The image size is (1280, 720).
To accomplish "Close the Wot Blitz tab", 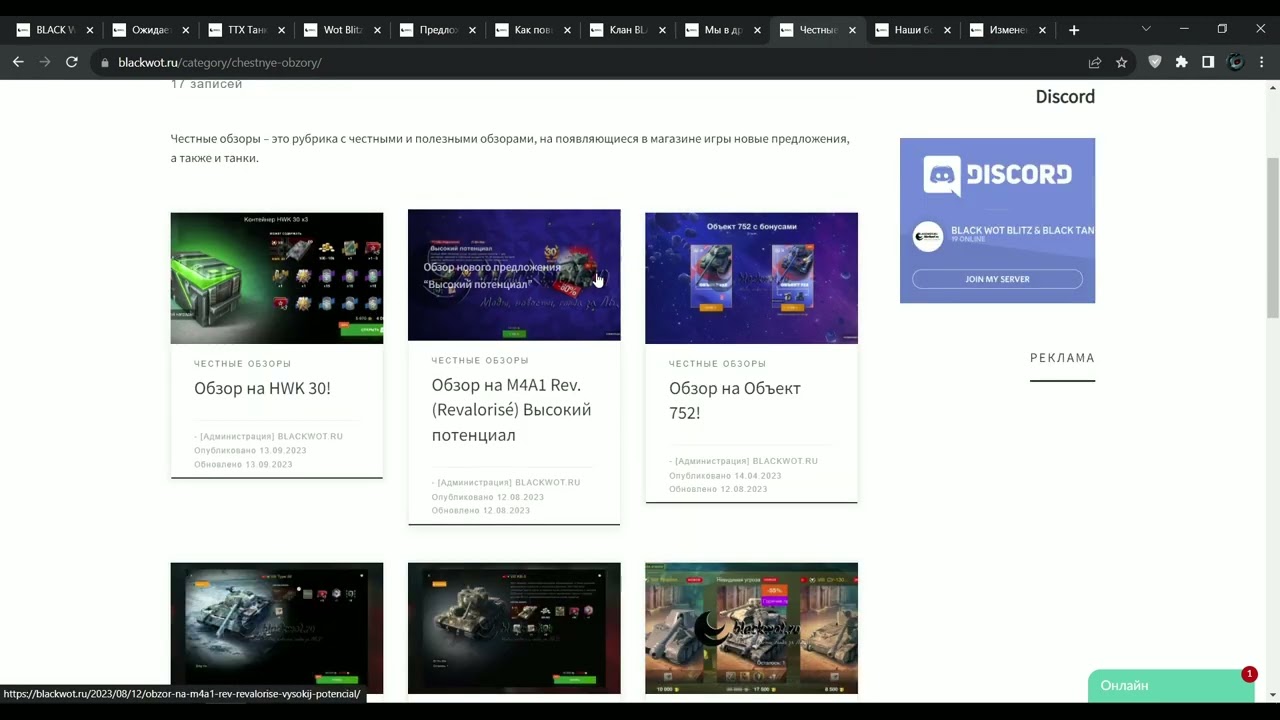I will 377,30.
